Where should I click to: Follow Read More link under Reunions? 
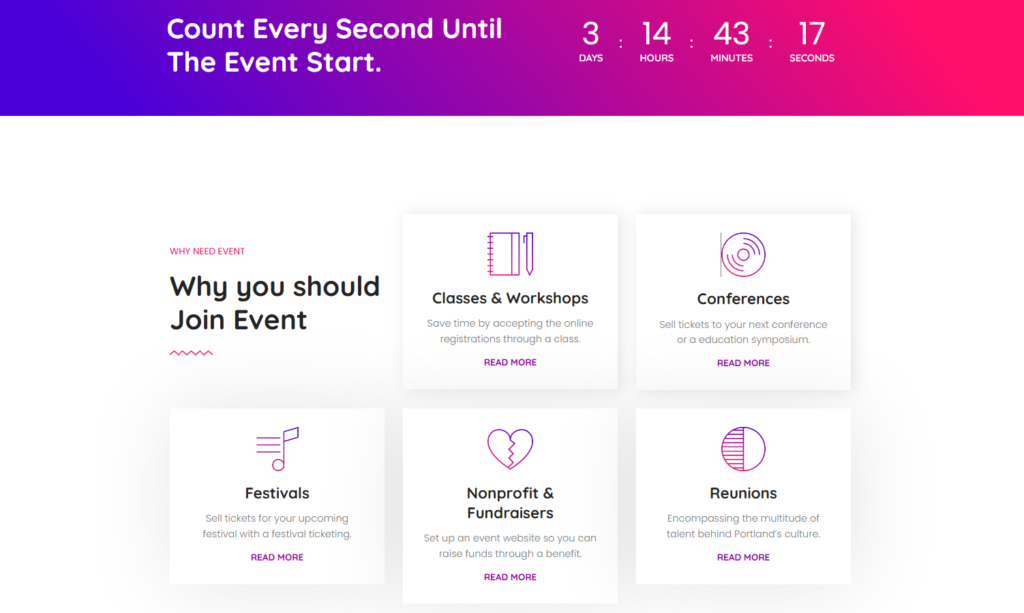click(743, 558)
